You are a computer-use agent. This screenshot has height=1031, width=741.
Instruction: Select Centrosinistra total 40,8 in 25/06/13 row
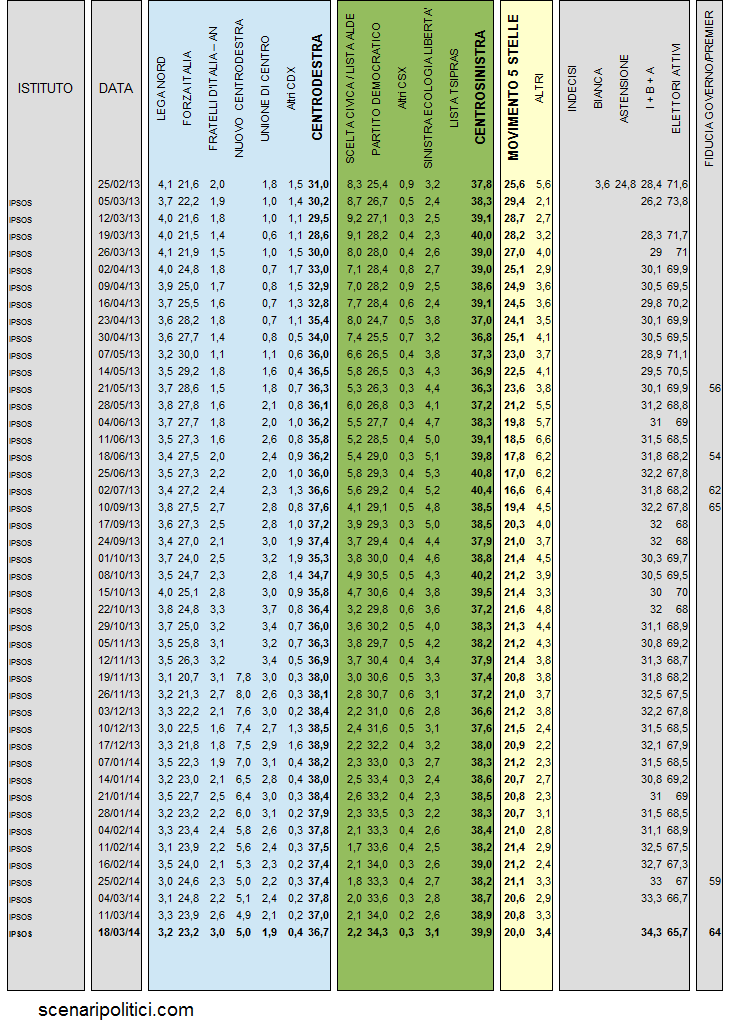(481, 474)
